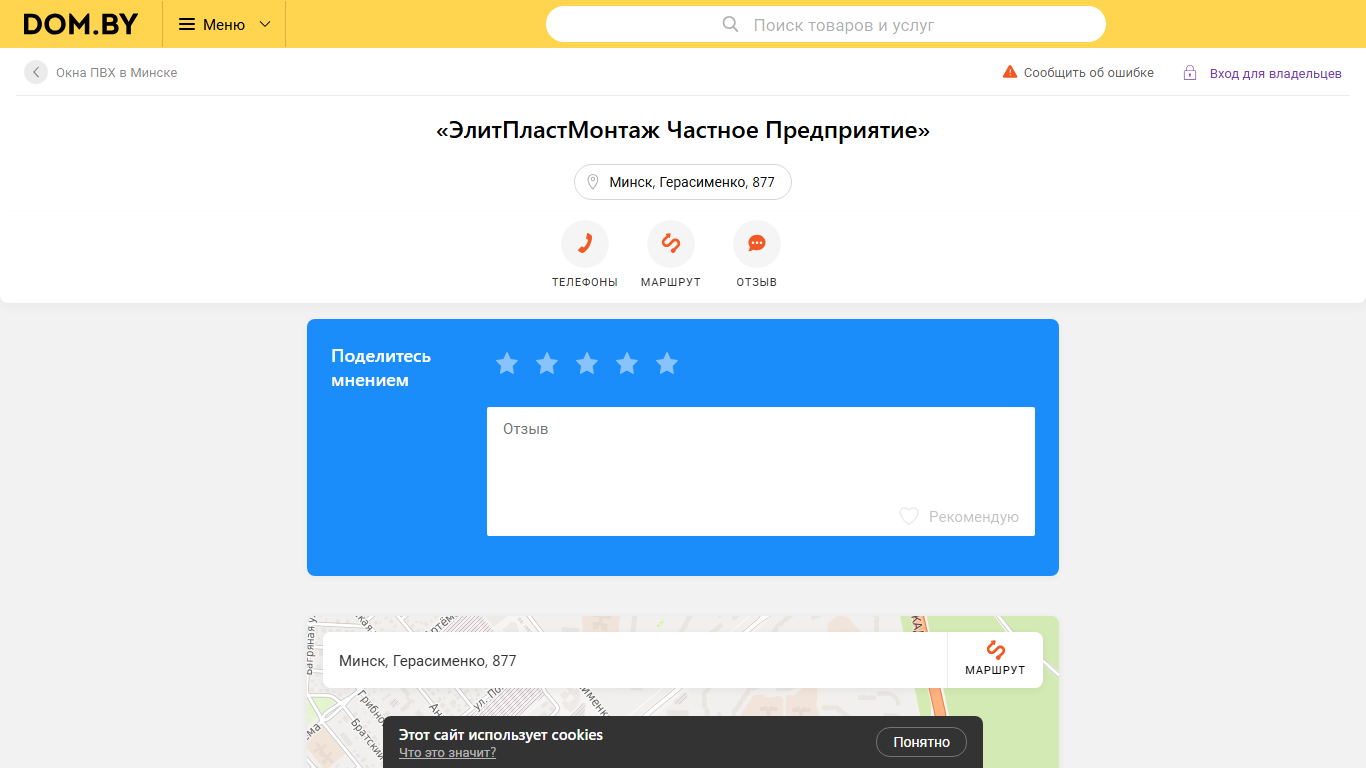The image size is (1366, 768).
Task: Open the DOM.BY home logo
Action: click(x=81, y=24)
